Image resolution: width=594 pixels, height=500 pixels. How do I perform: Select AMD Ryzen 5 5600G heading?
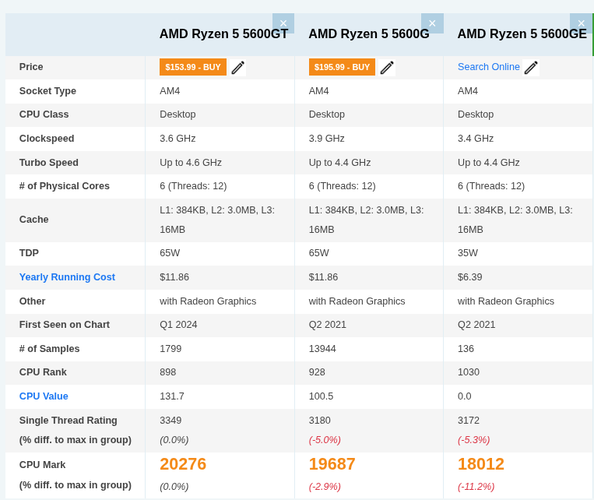(369, 34)
